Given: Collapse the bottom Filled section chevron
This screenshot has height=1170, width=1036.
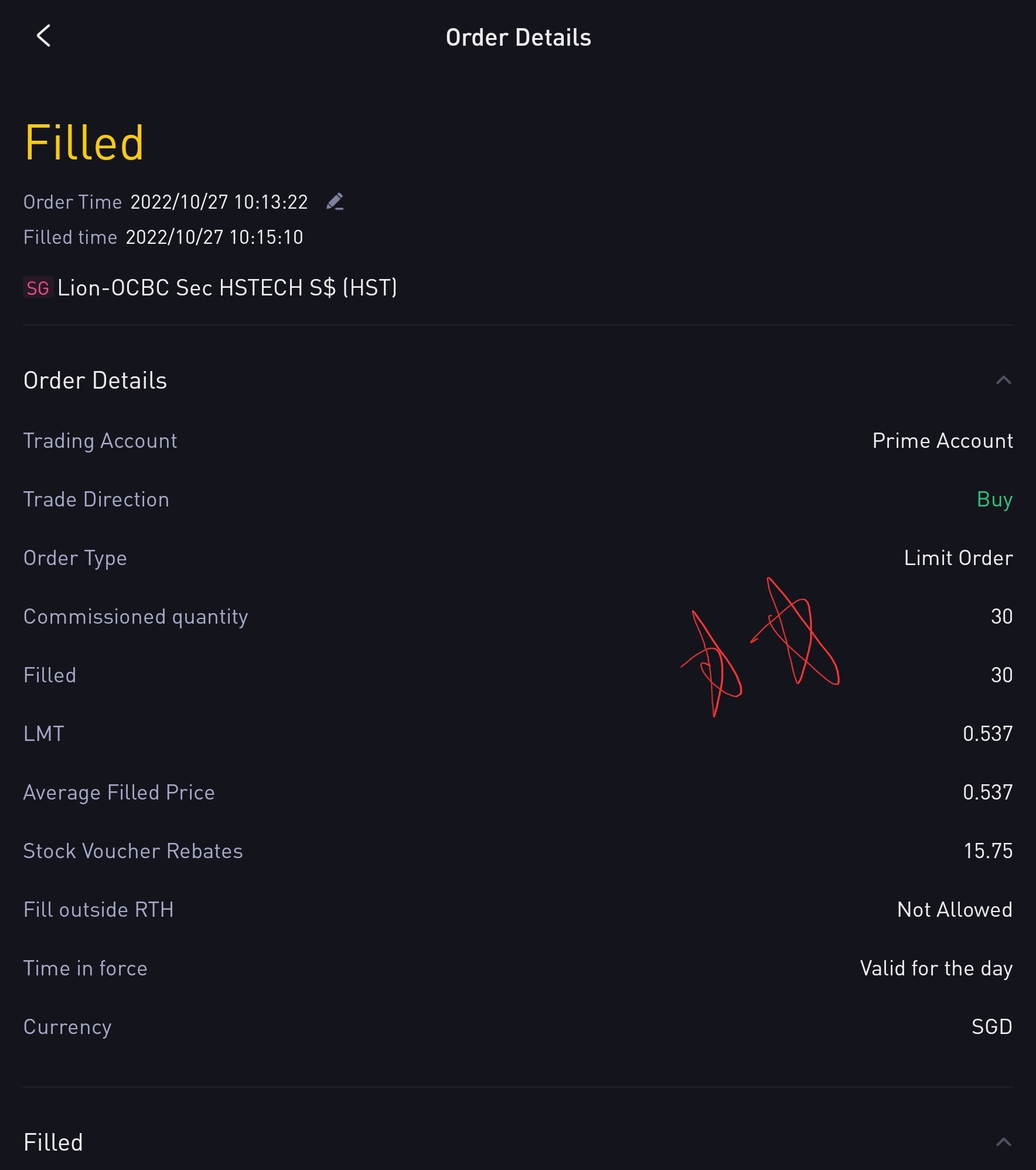Looking at the screenshot, I should click(1003, 1142).
